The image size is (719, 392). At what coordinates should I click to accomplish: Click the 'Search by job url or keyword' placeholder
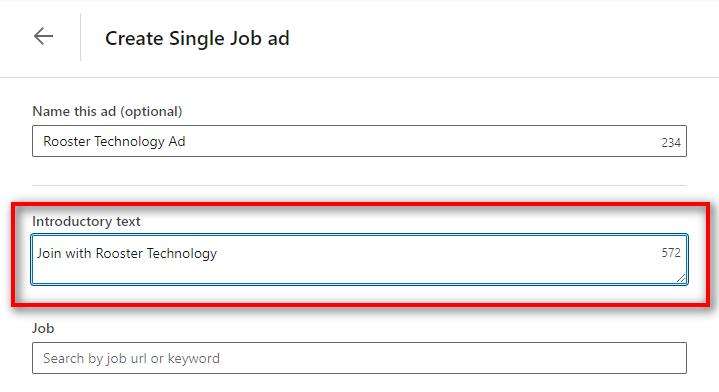[x=132, y=358]
